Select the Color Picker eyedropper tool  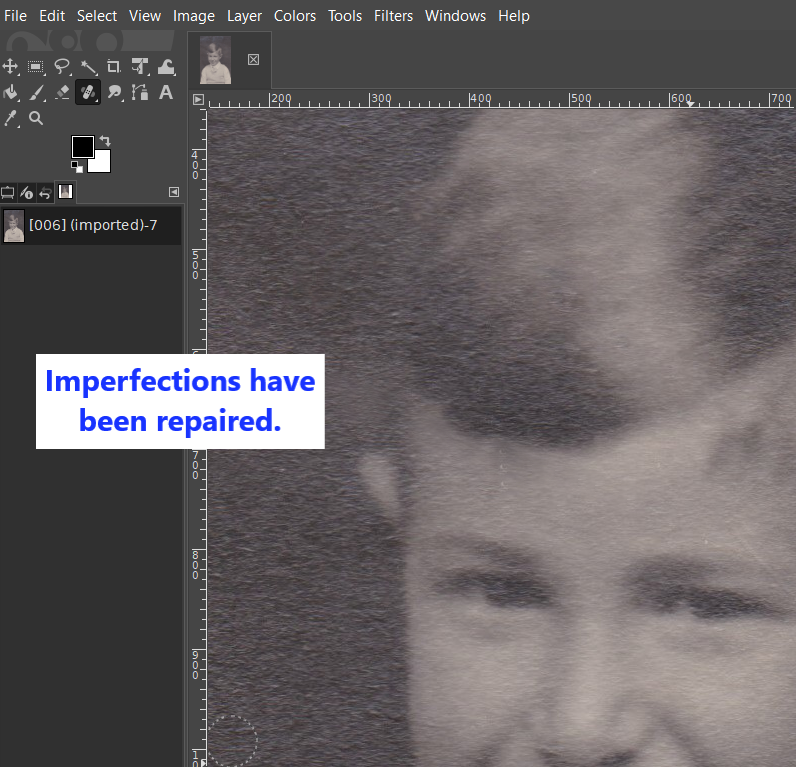[11, 118]
